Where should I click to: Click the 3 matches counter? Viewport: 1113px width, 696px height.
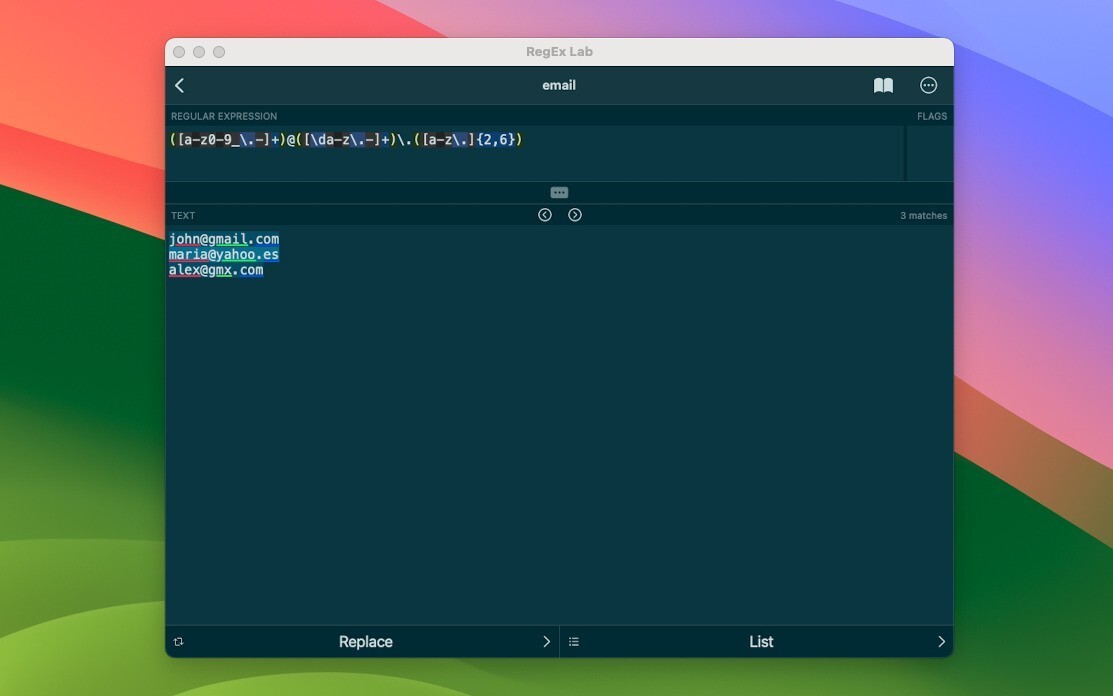(x=925, y=214)
